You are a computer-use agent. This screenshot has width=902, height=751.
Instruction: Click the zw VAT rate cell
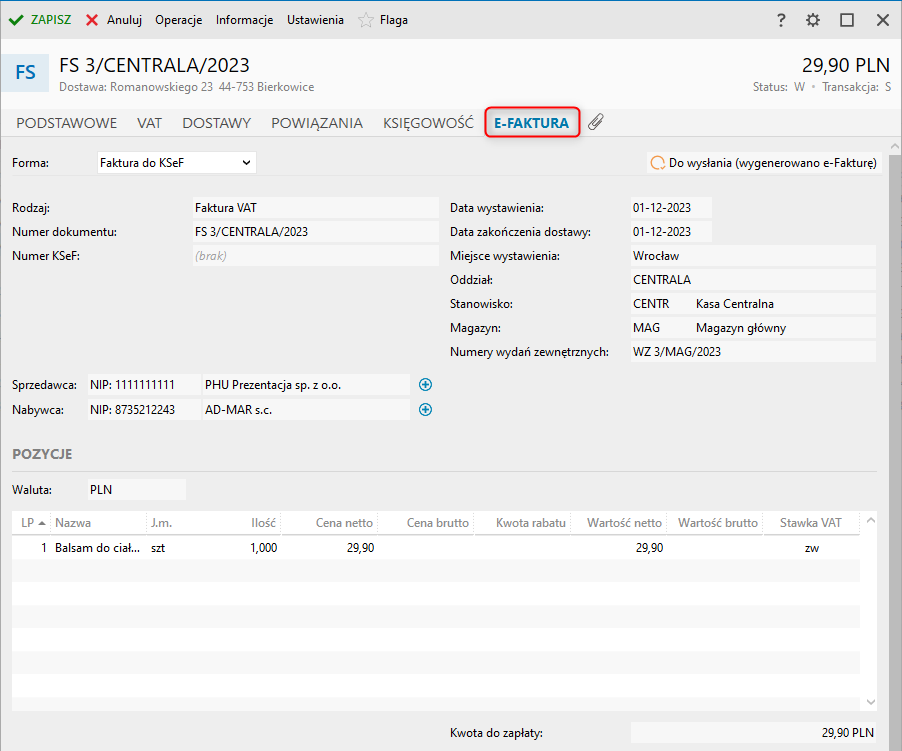(x=812, y=548)
